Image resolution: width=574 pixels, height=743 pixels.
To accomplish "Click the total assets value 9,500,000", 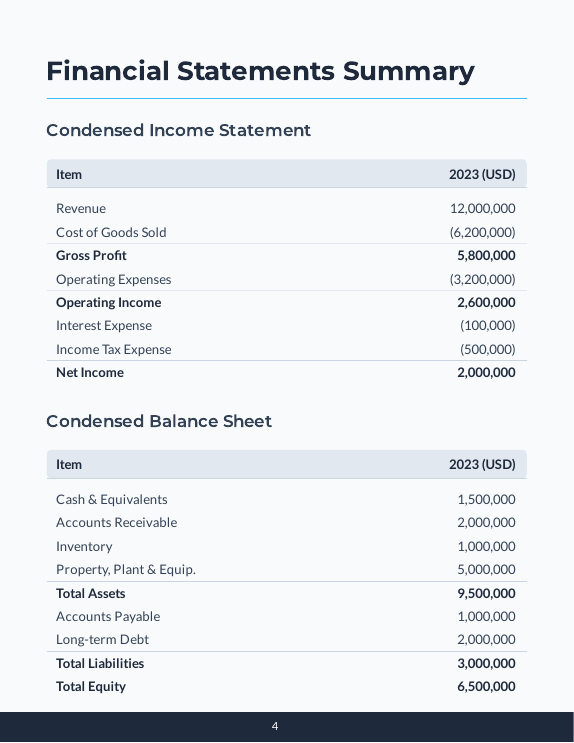I will 486,593.
